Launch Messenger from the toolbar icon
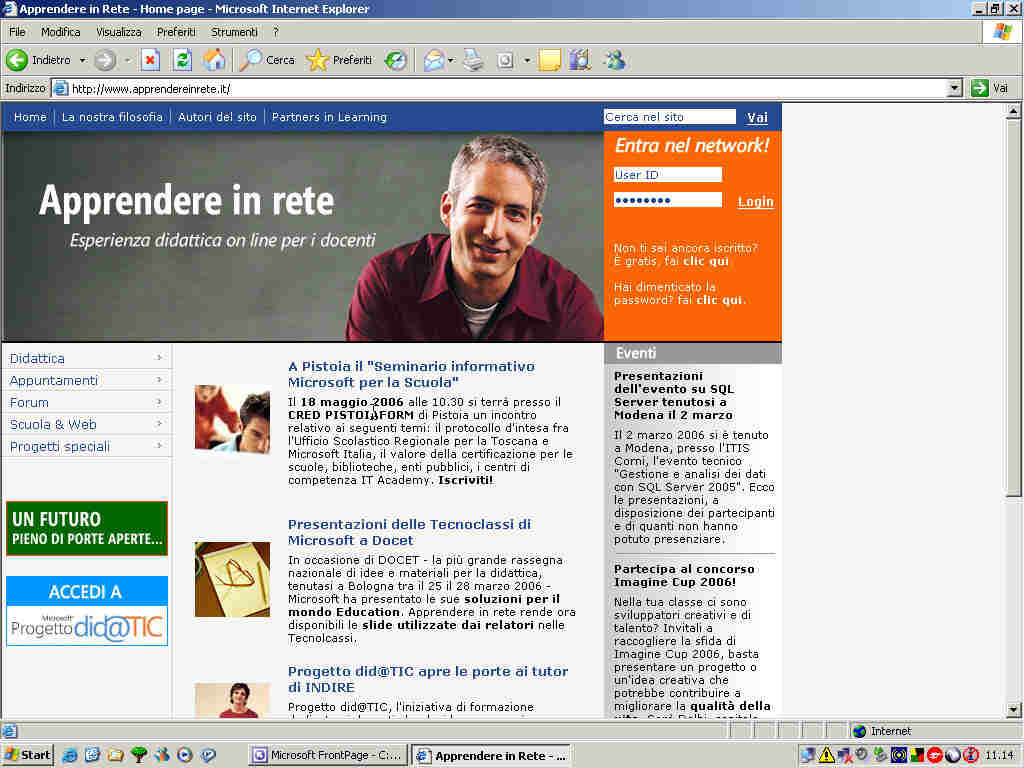Viewport: 1024px width, 768px height. [x=614, y=60]
